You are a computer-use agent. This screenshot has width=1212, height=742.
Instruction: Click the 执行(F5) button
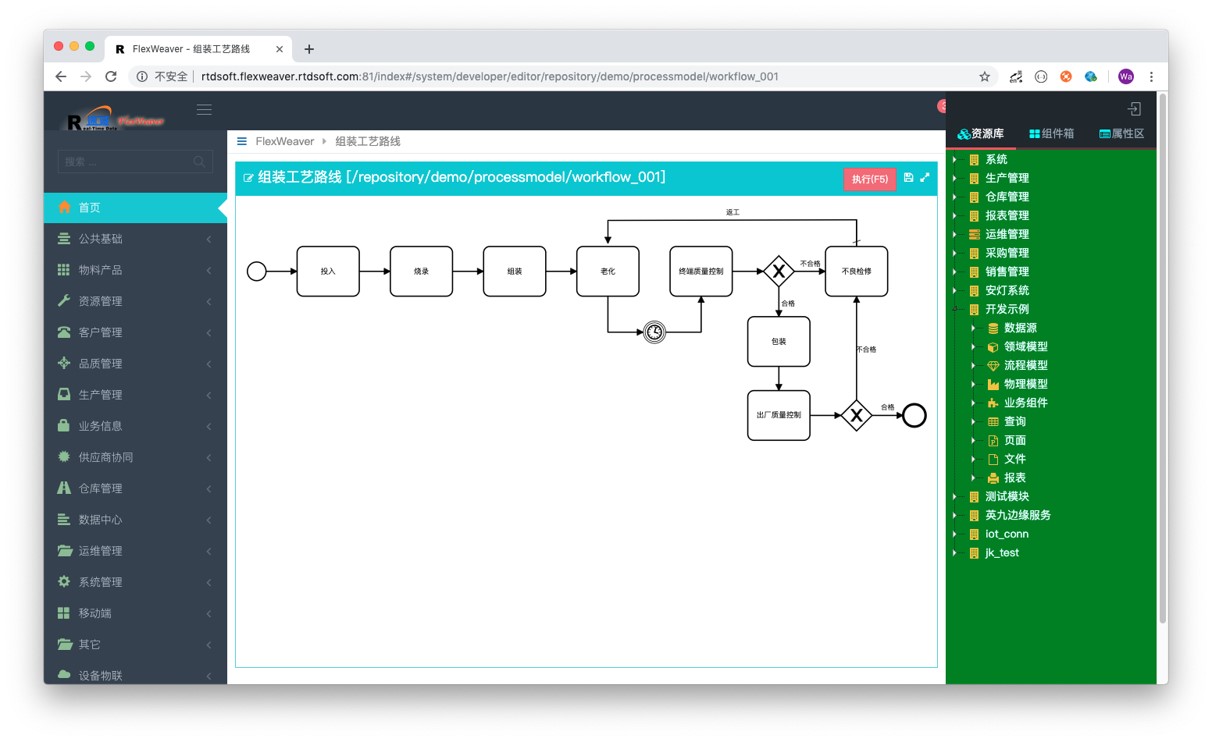[869, 179]
